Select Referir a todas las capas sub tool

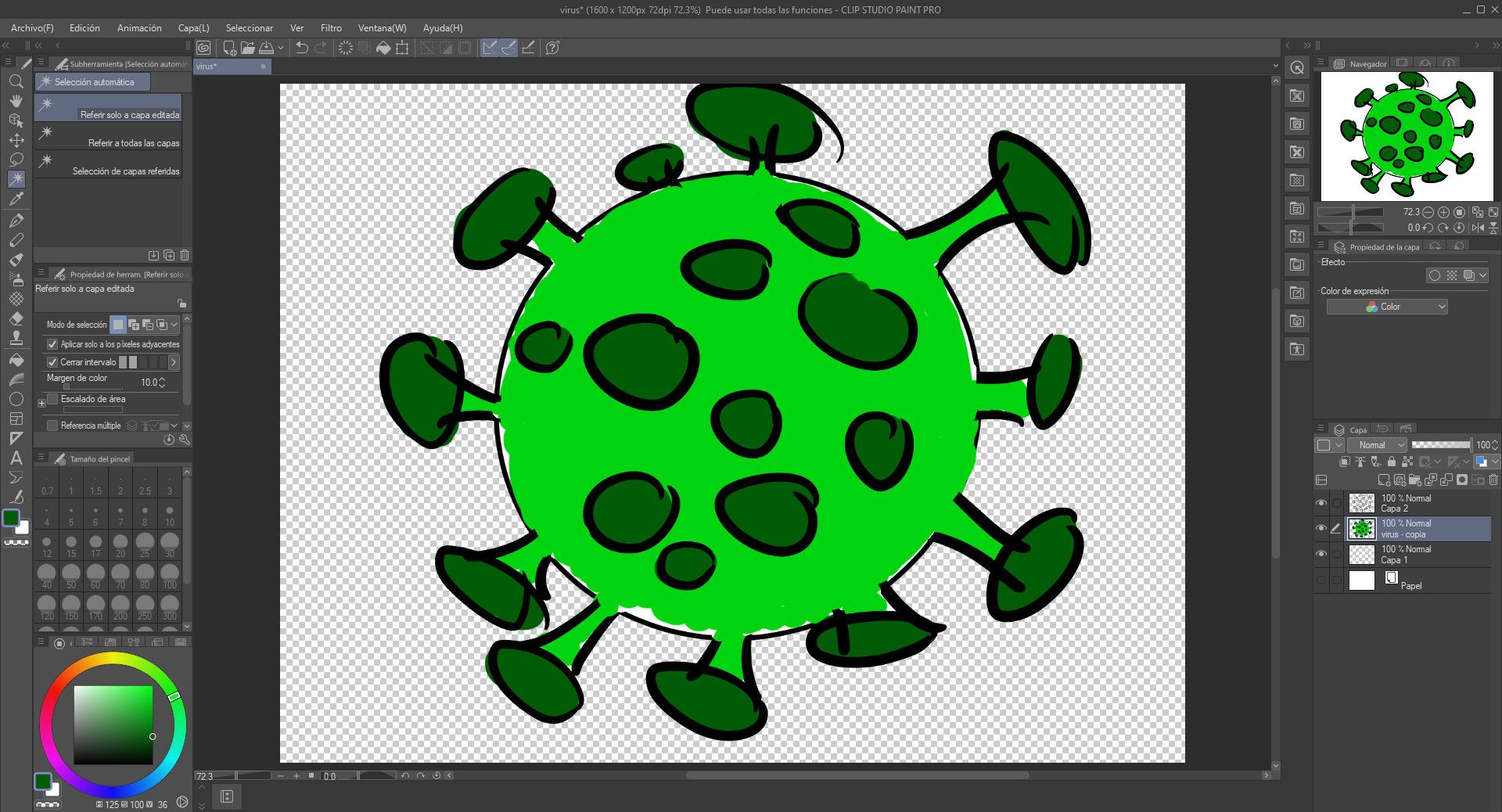(109, 137)
